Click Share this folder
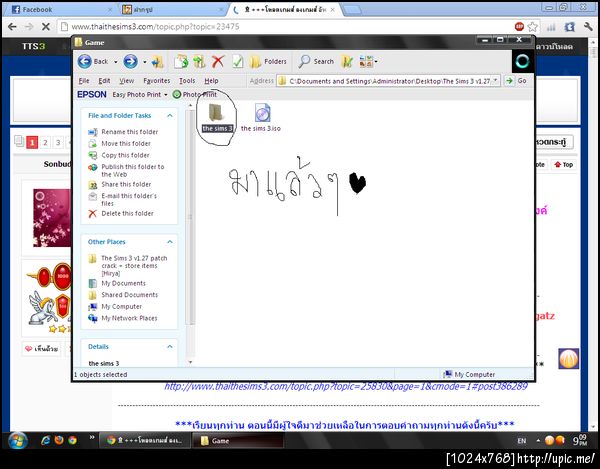The height and width of the screenshot is (469, 600). [x=126, y=184]
